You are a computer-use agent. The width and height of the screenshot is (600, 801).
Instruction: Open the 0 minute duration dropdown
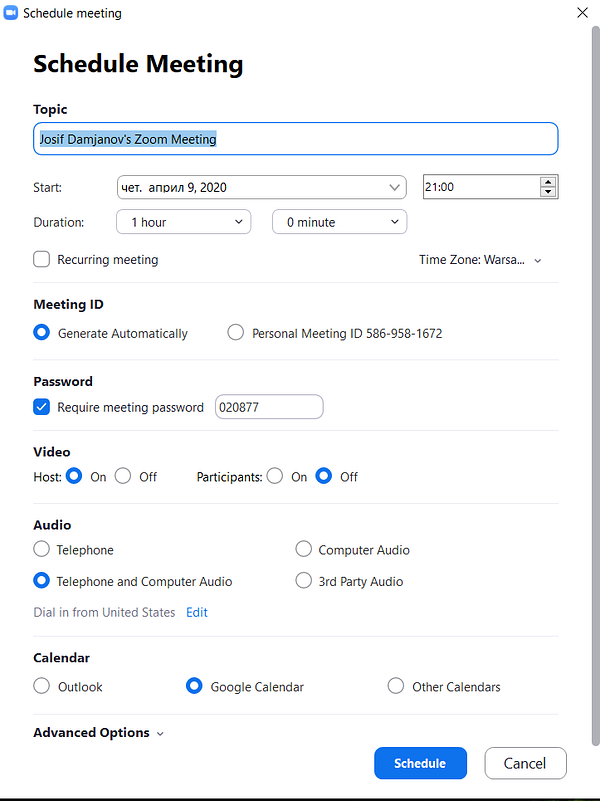(x=340, y=222)
